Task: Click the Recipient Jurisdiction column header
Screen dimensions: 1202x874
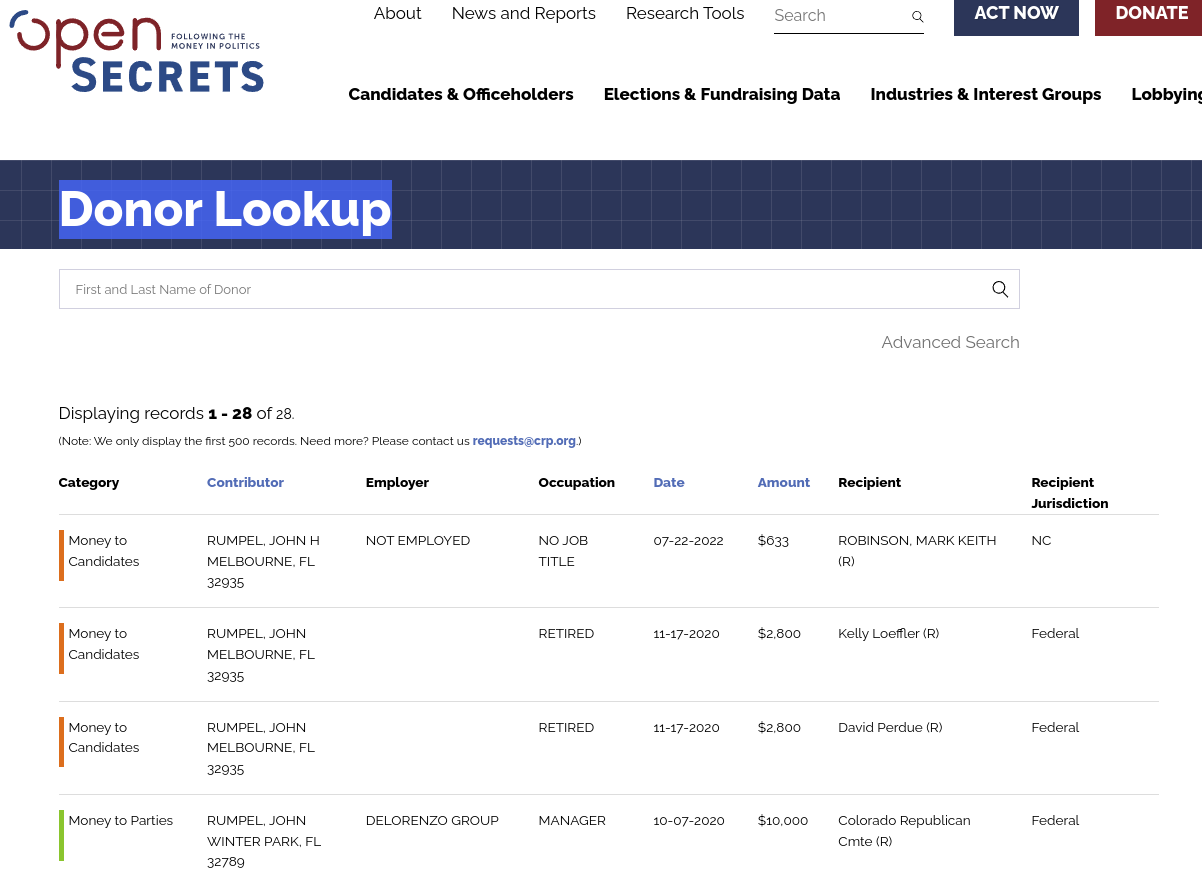Action: tap(1069, 493)
